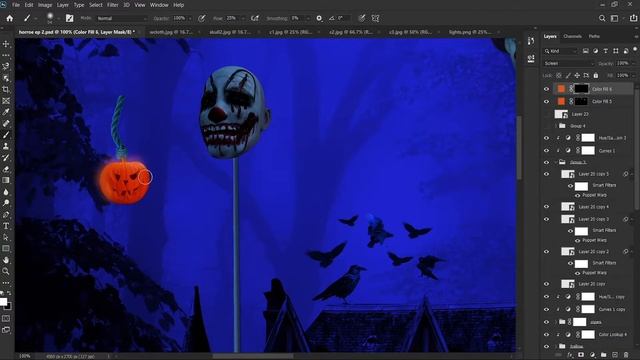This screenshot has height=360, width=640.
Task: Collapse Layer 20 copy 5 smart filters
Action: click(x=631, y=174)
